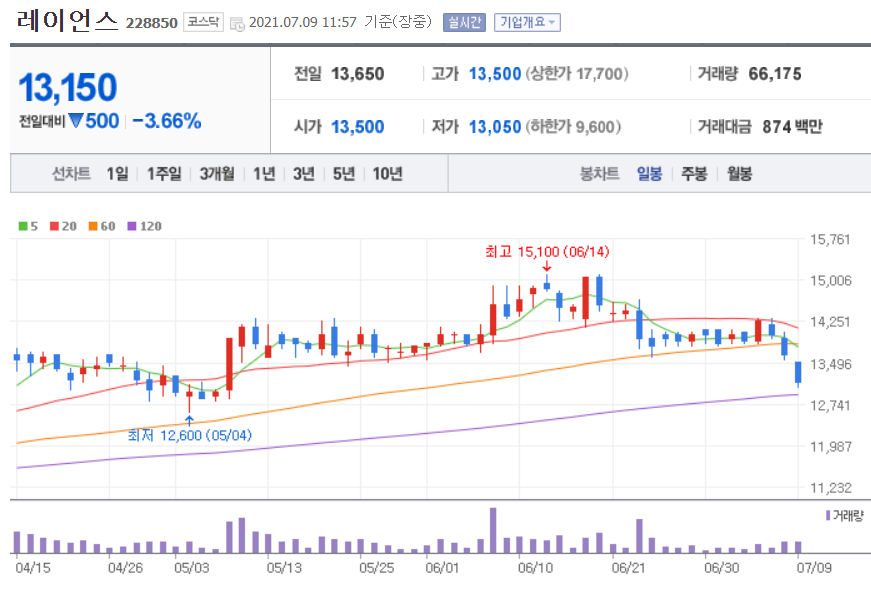Click the 봉차트 label
This screenshot has width=871, height=597.
coord(599,174)
